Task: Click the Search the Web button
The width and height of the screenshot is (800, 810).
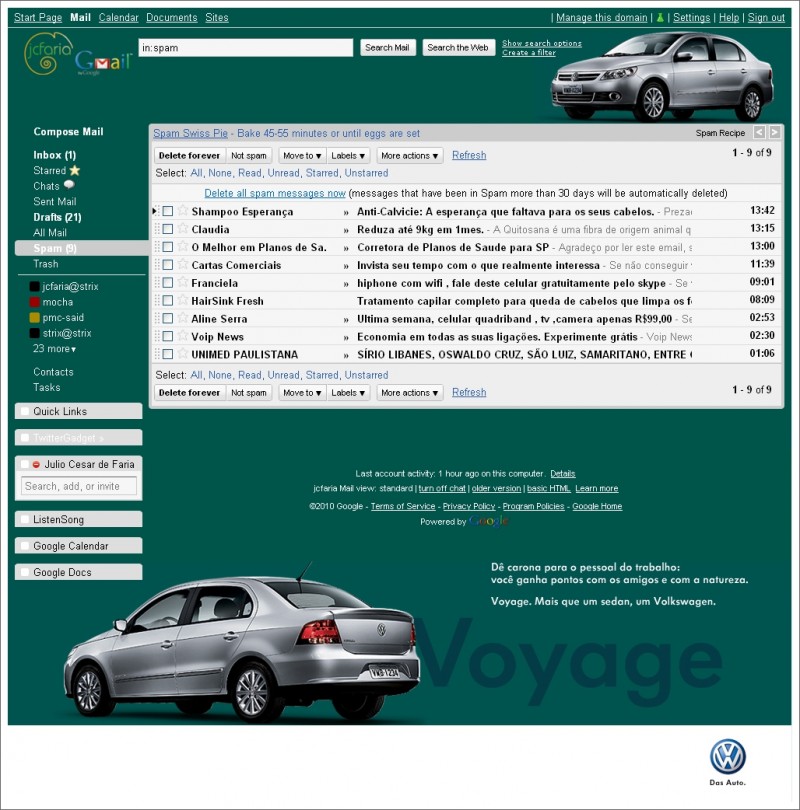Action: [458, 48]
